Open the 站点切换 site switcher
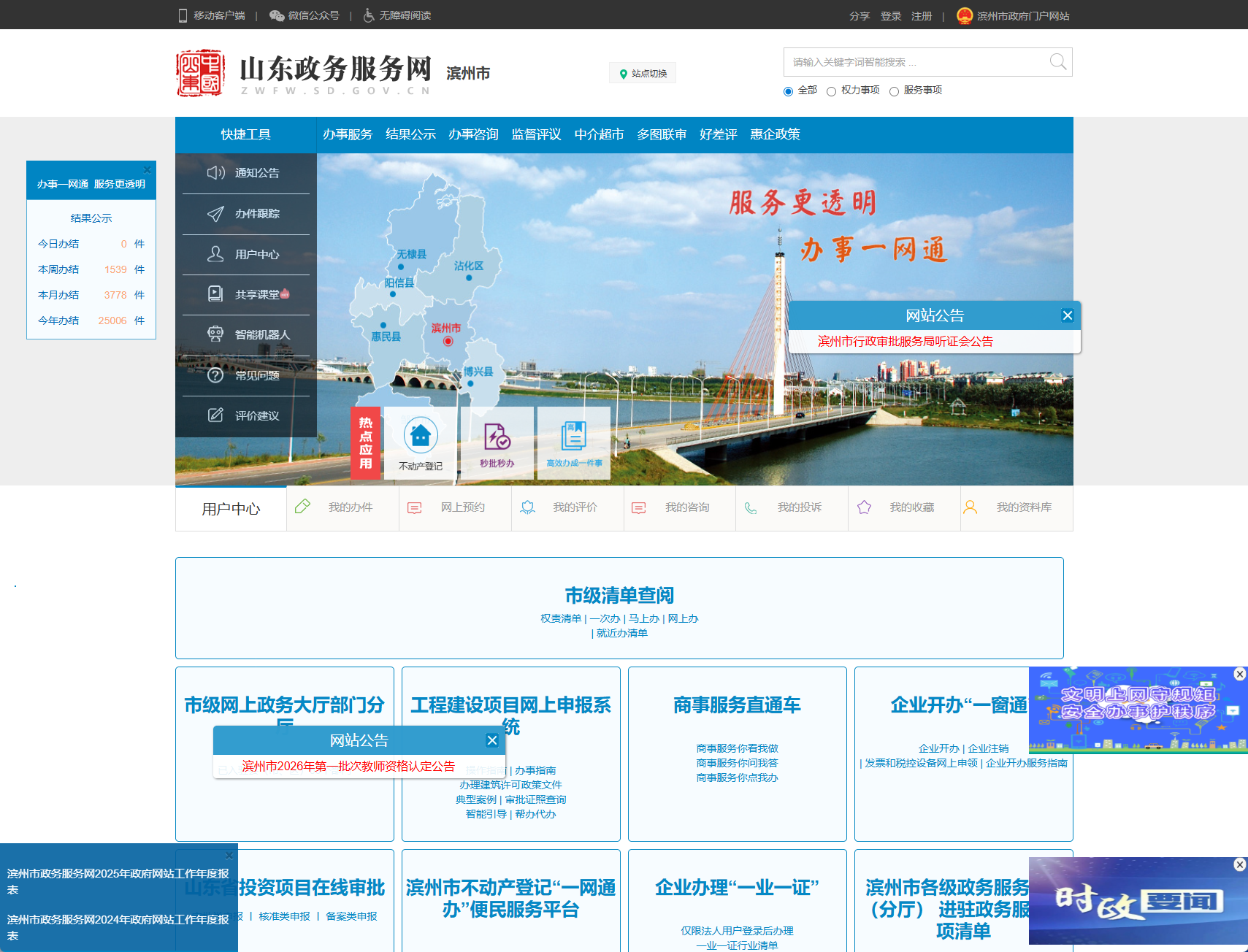The height and width of the screenshot is (952, 1248). [642, 72]
